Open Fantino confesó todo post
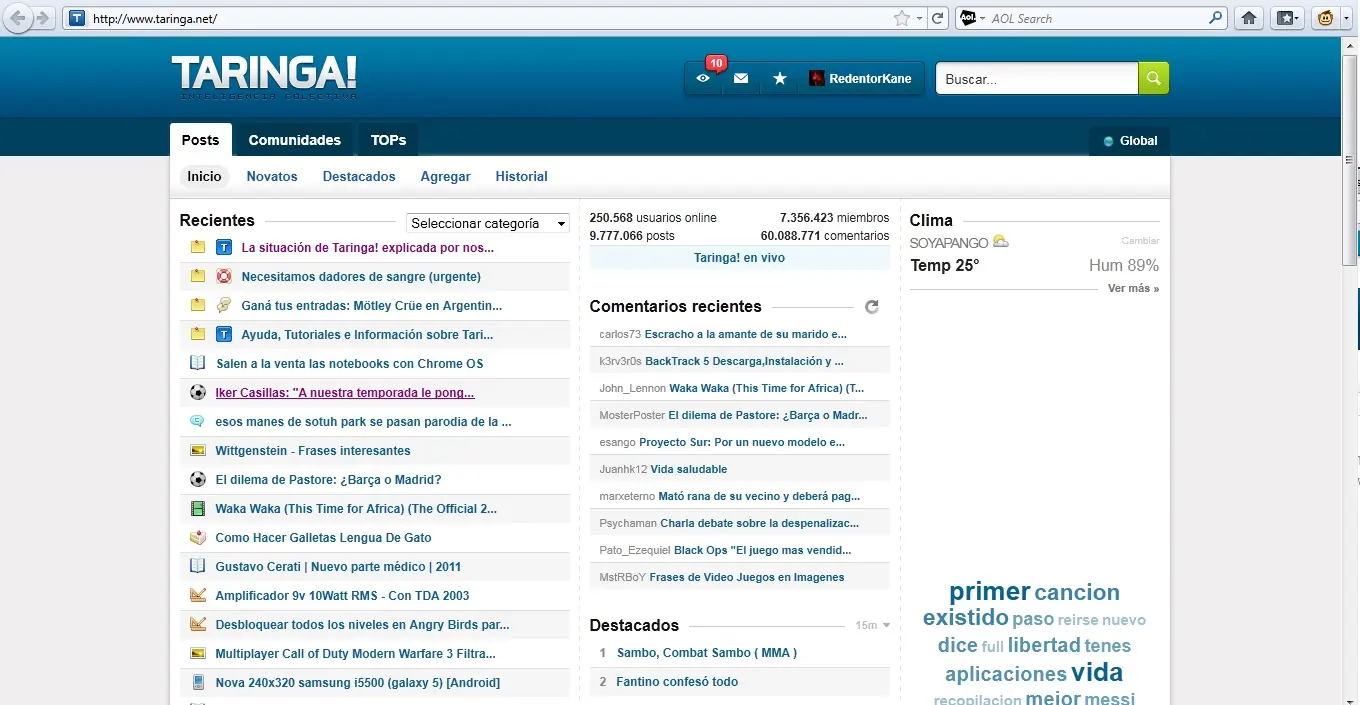Screen dimensions: 1360x705 tap(677, 682)
